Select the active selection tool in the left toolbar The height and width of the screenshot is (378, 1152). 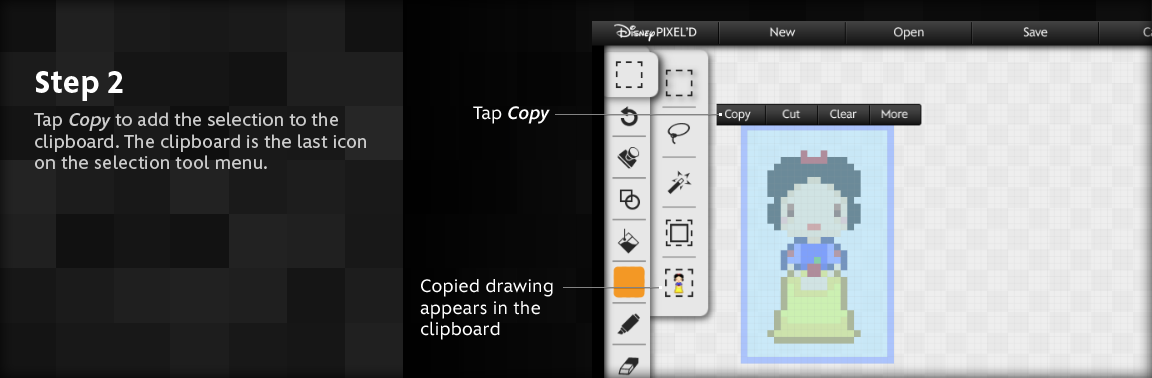(629, 74)
